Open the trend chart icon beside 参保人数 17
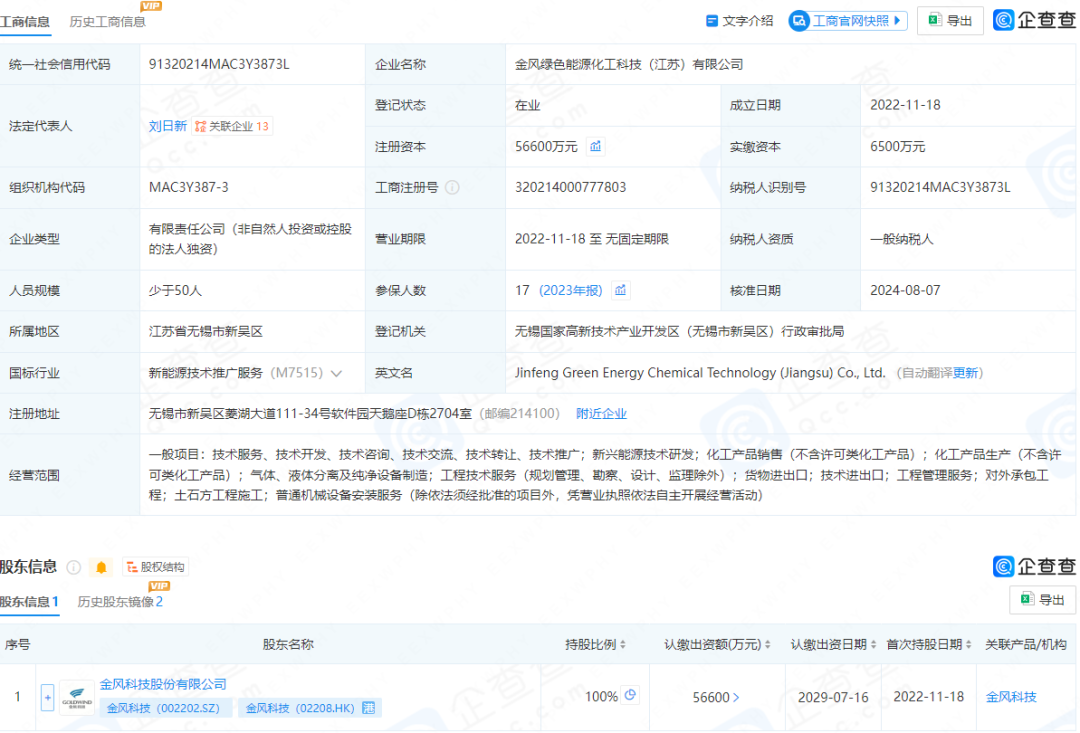Viewport: 1080px width, 733px height. pyautogui.click(x=621, y=290)
